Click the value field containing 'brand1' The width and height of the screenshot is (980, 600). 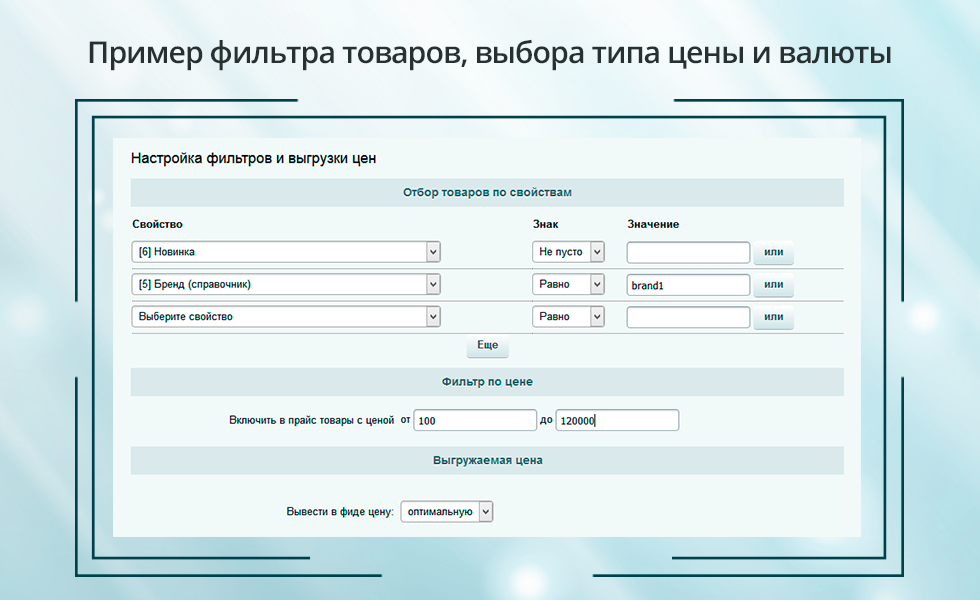(688, 285)
